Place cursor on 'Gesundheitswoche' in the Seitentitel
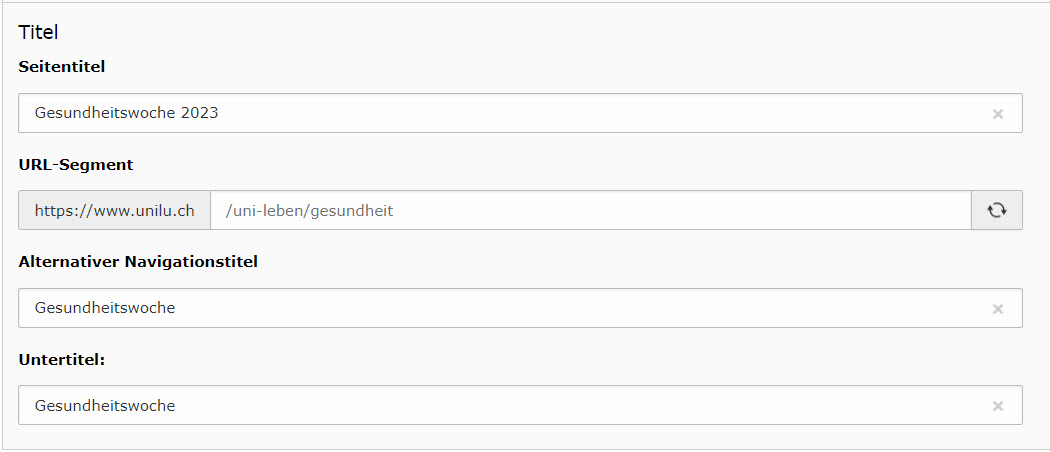The image size is (1050, 452). 105,113
